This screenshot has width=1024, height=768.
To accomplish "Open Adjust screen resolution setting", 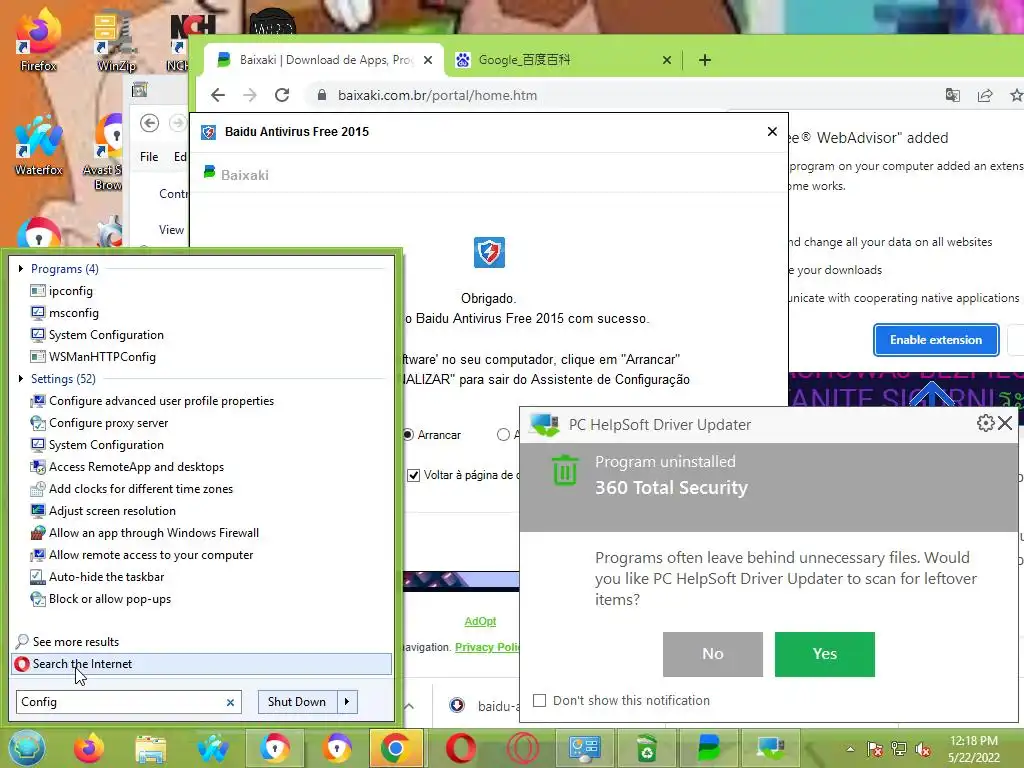I will tap(112, 511).
